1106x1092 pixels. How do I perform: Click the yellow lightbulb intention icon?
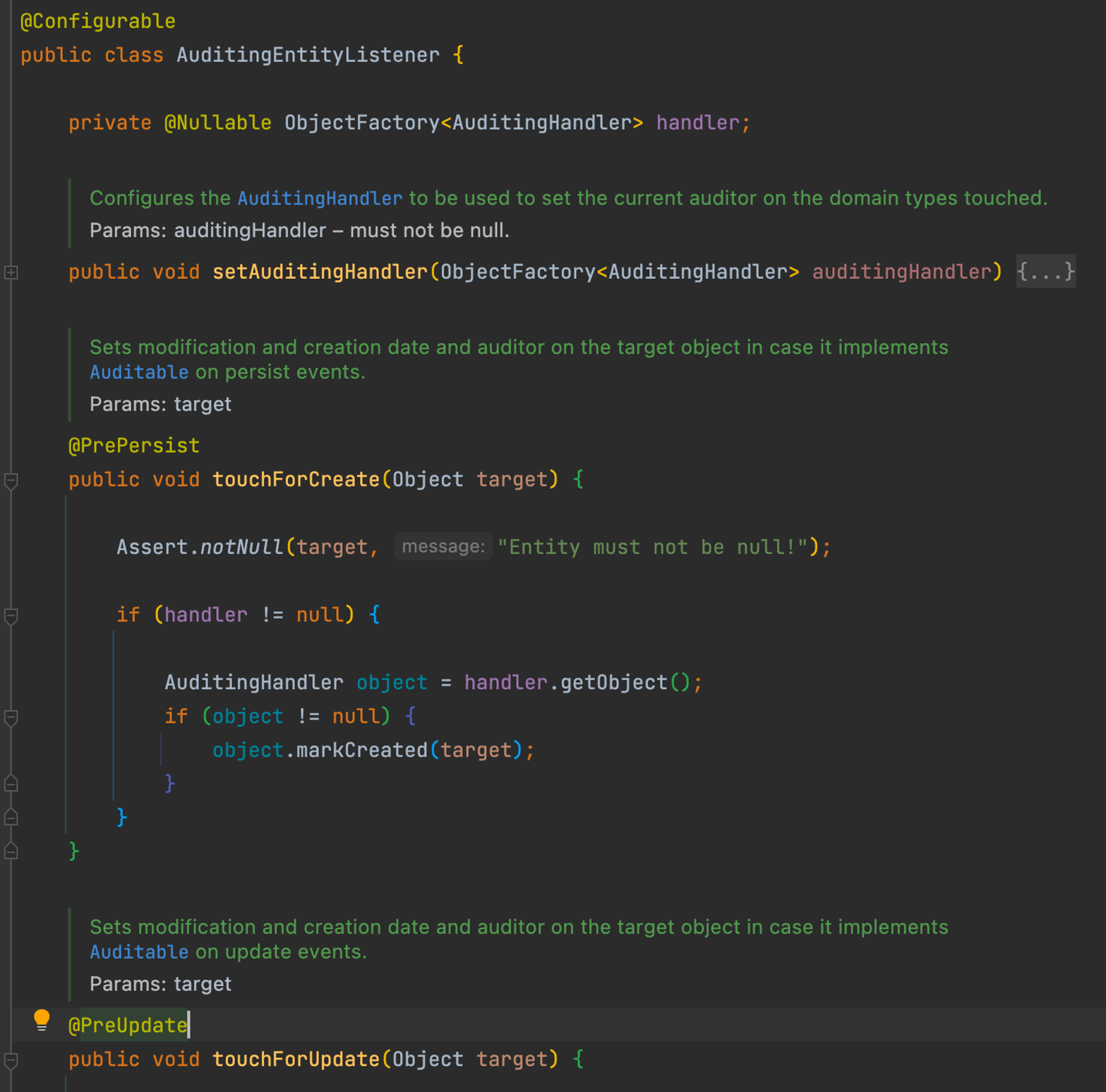[x=42, y=1020]
